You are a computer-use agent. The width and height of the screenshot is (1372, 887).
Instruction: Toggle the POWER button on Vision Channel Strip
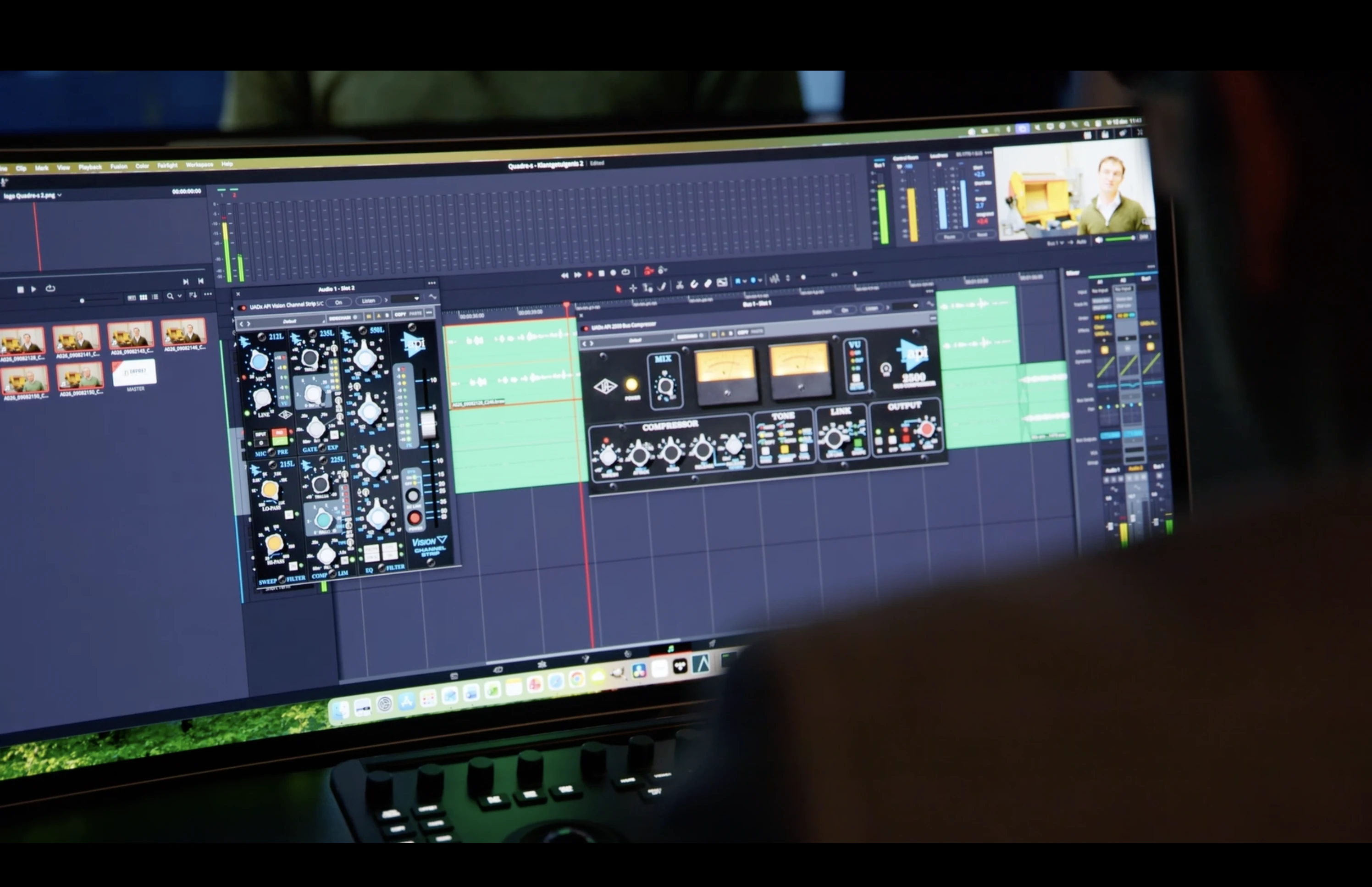pos(415,518)
